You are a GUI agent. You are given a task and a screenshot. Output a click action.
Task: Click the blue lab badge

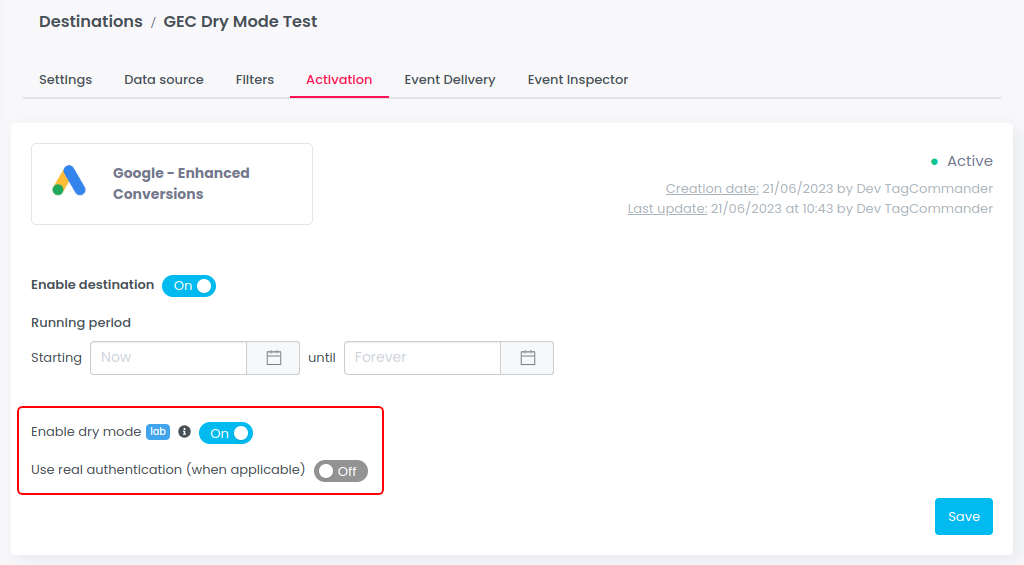[158, 432]
